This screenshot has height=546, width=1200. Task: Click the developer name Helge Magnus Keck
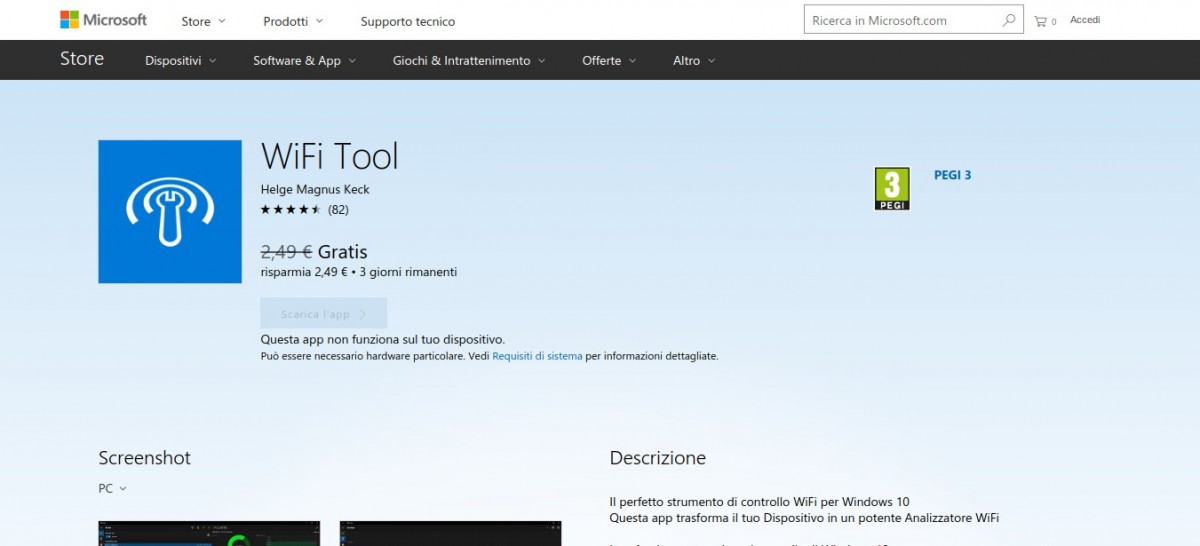click(x=315, y=189)
